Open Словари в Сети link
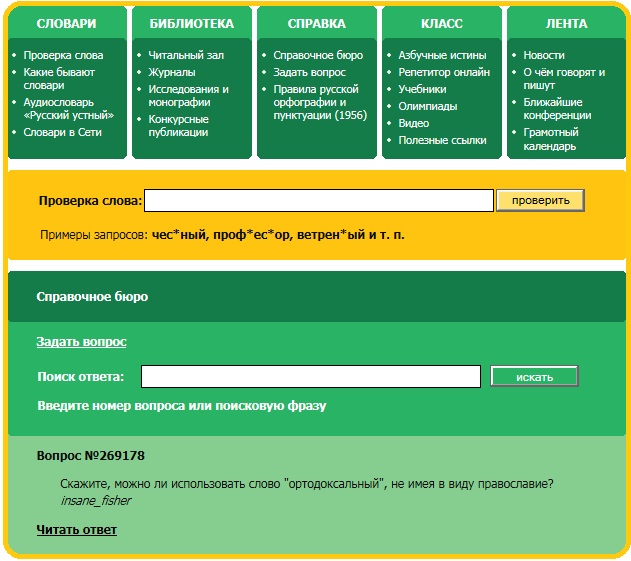Viewport: 631px width, 561px height. 62,132
